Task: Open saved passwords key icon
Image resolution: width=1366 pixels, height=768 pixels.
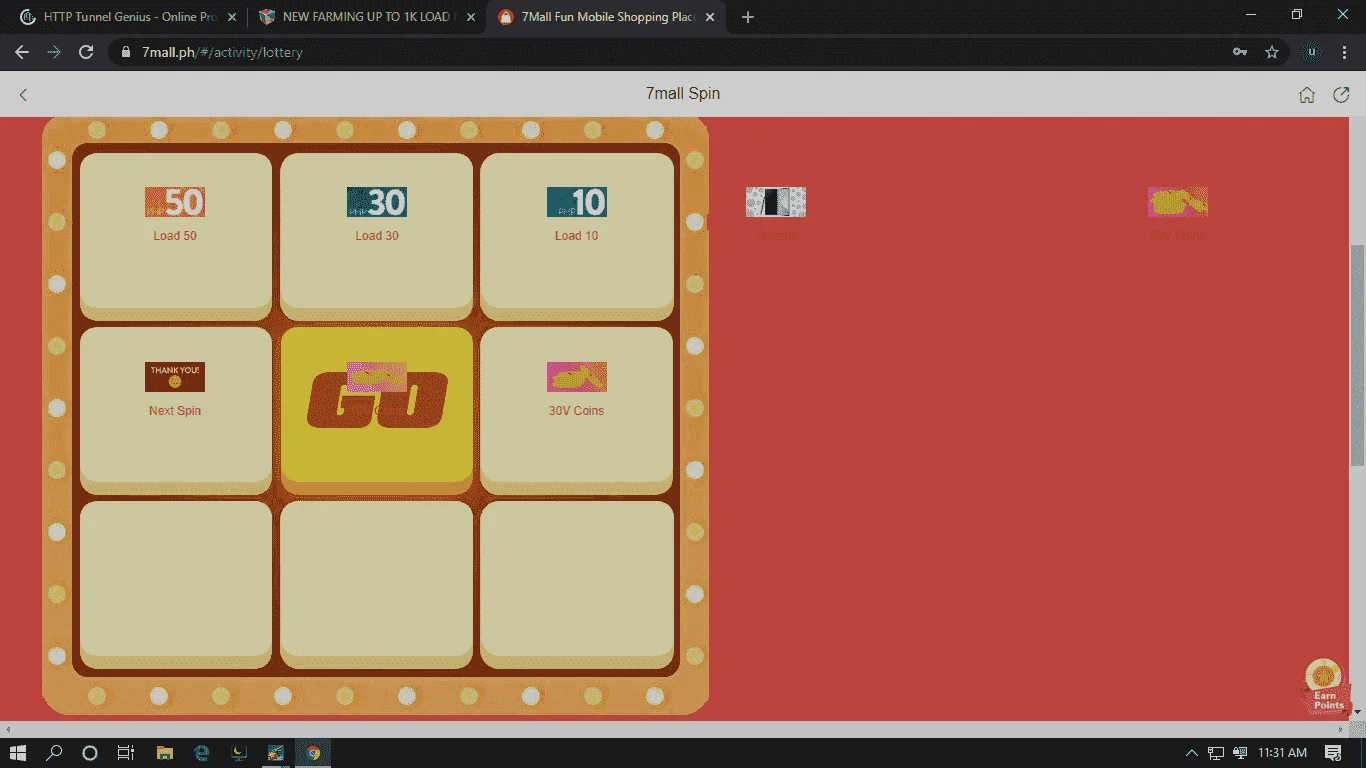Action: coord(1240,52)
